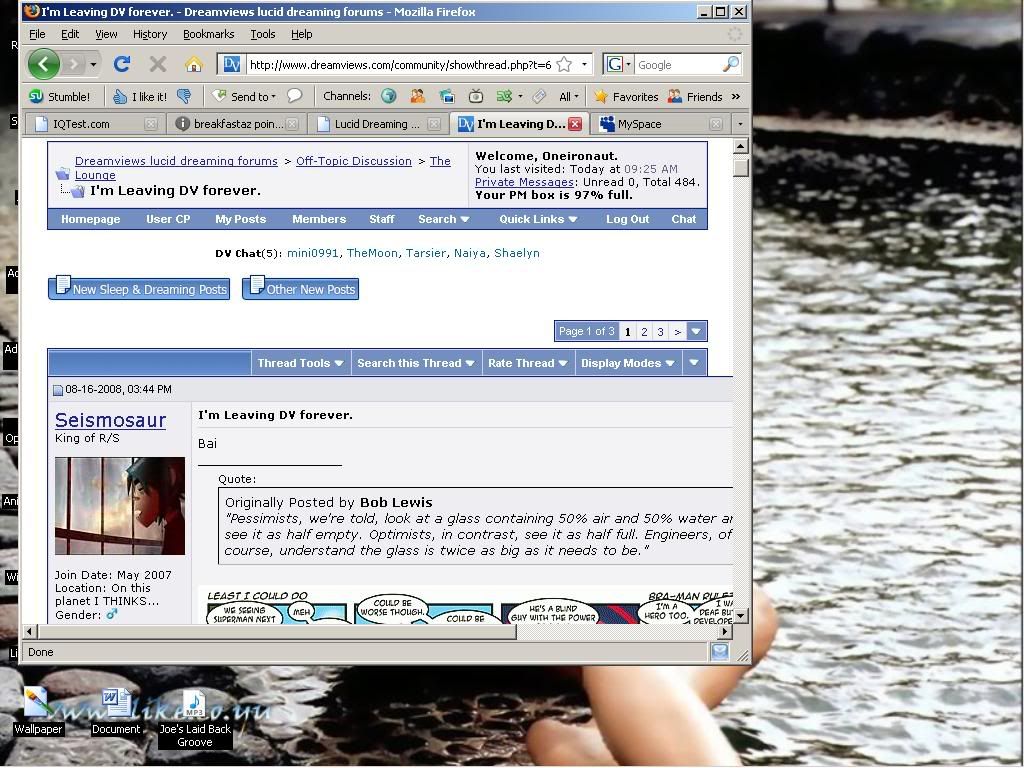Open the Display Modes dropdown
This screenshot has width=1024, height=768.
click(628, 363)
